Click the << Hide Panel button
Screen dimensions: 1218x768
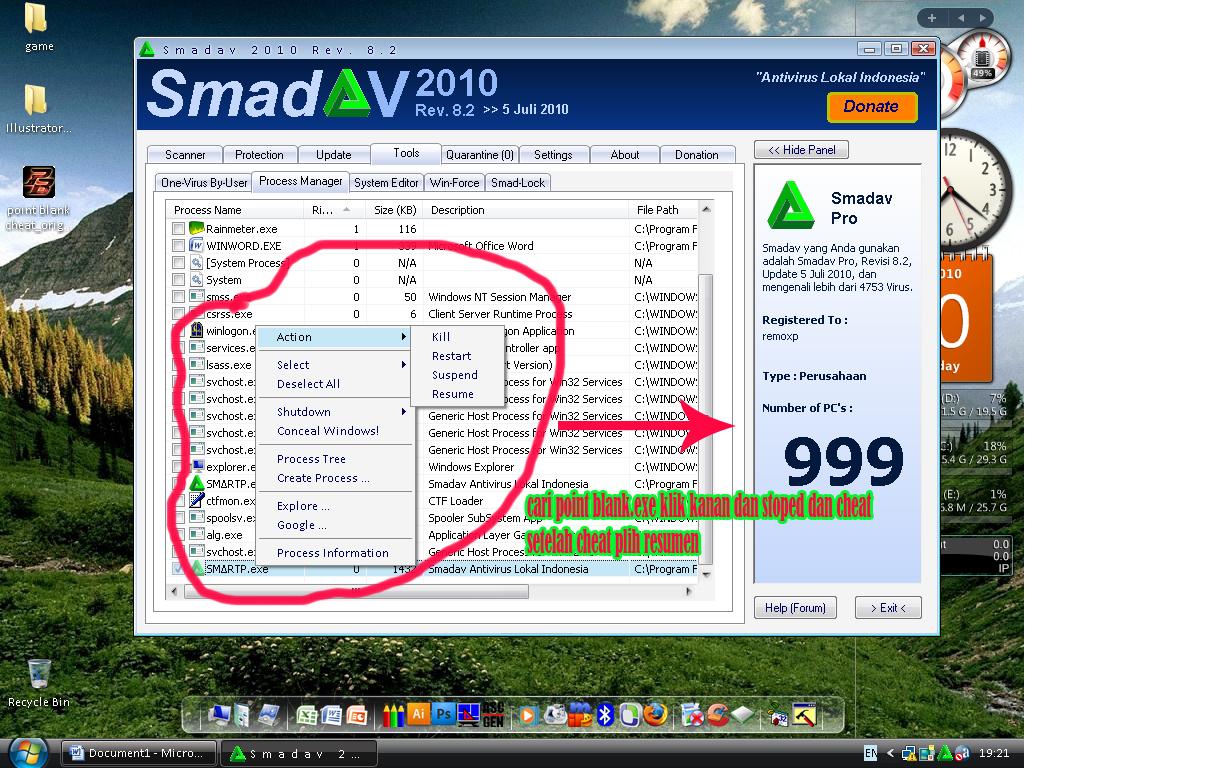[802, 150]
